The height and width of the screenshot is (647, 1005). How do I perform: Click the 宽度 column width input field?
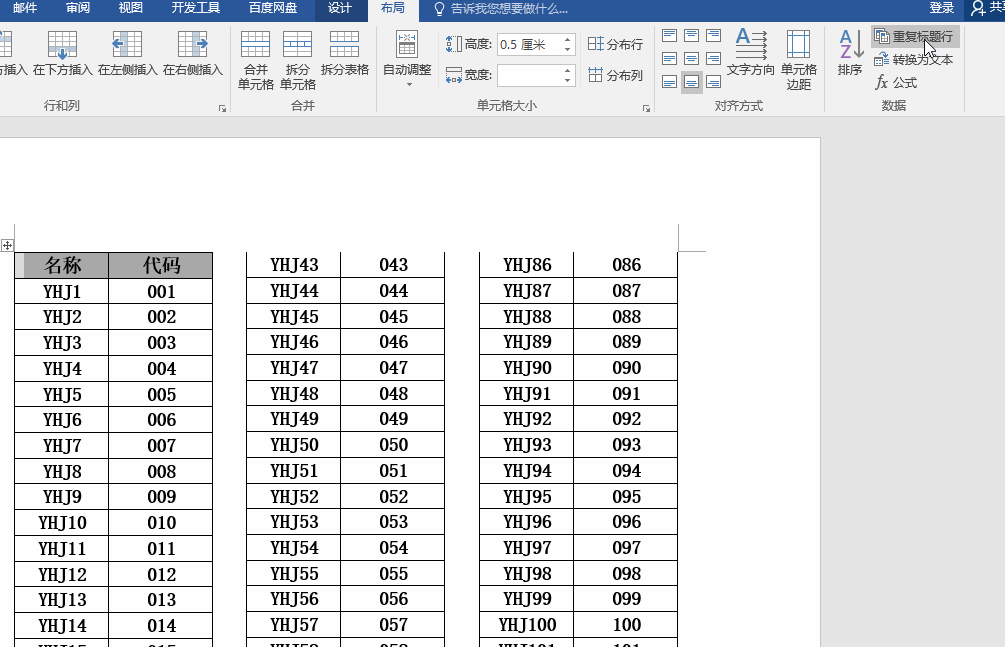click(x=529, y=75)
